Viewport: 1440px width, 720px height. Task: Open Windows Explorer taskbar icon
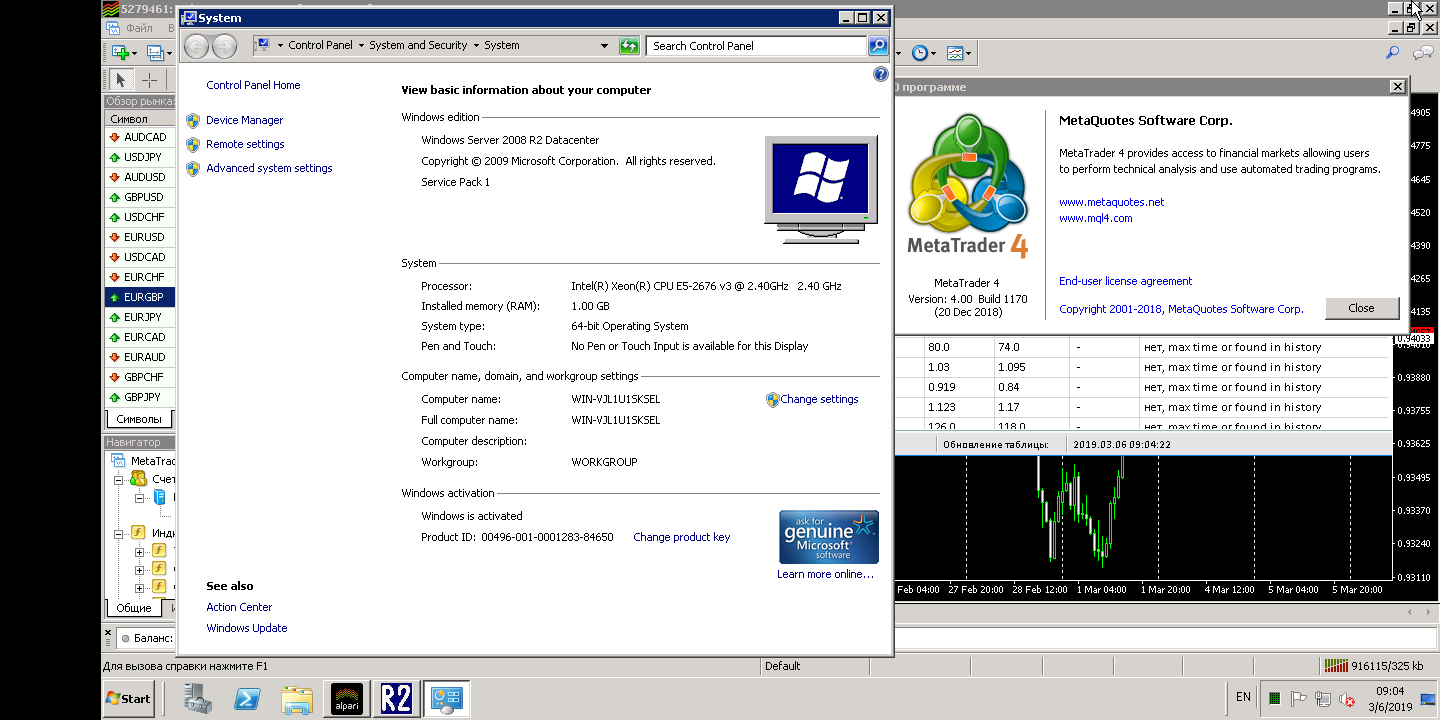coord(297,699)
